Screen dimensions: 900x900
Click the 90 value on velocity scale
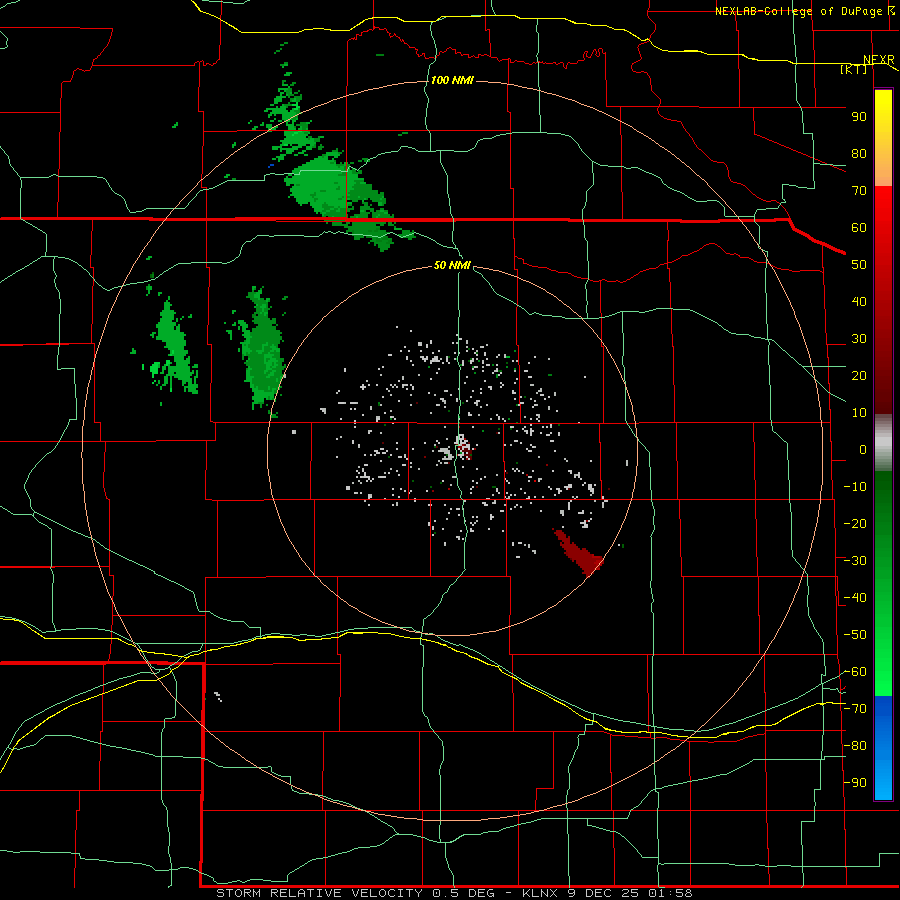coord(859,117)
